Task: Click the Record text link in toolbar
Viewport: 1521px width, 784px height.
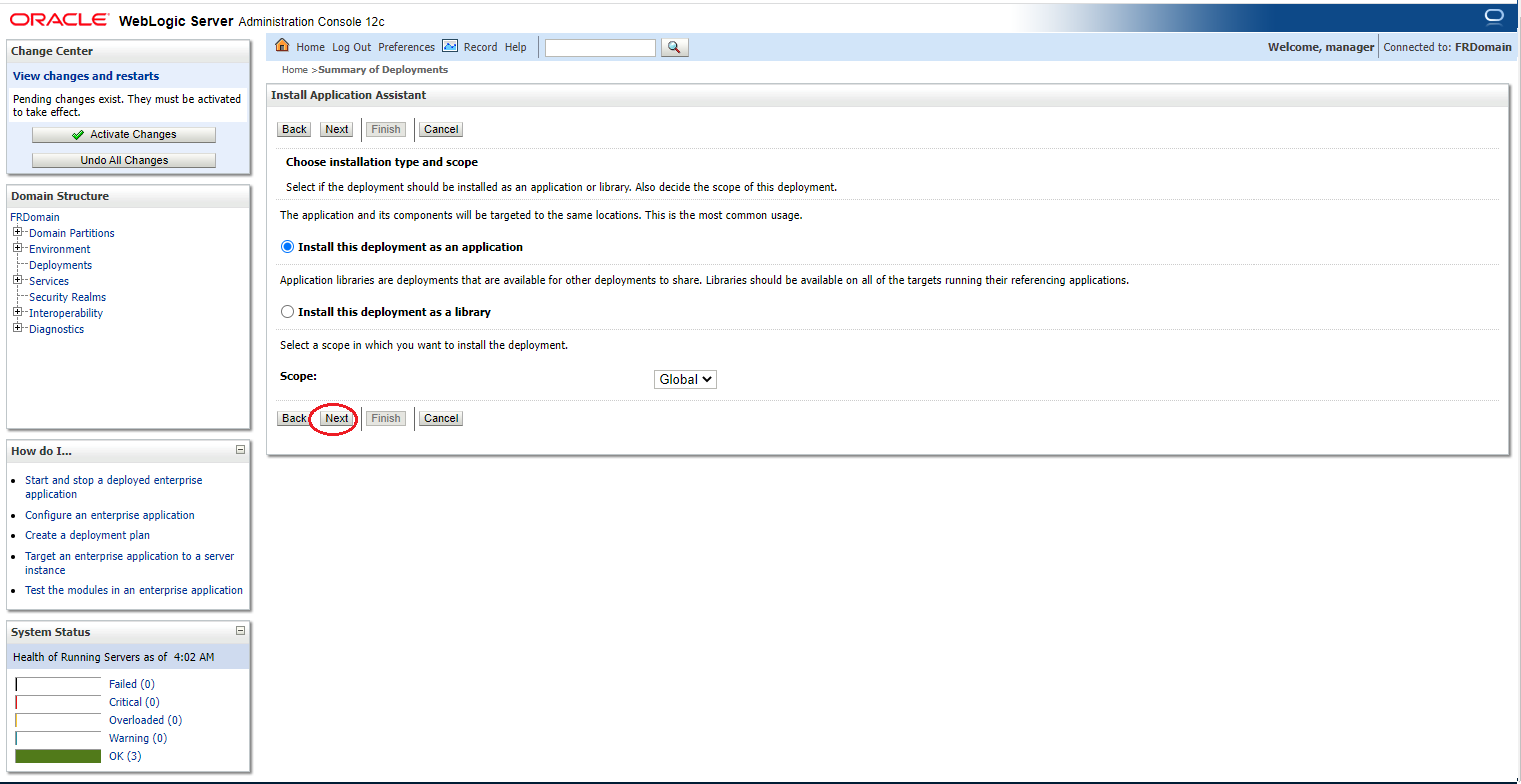Action: [480, 47]
